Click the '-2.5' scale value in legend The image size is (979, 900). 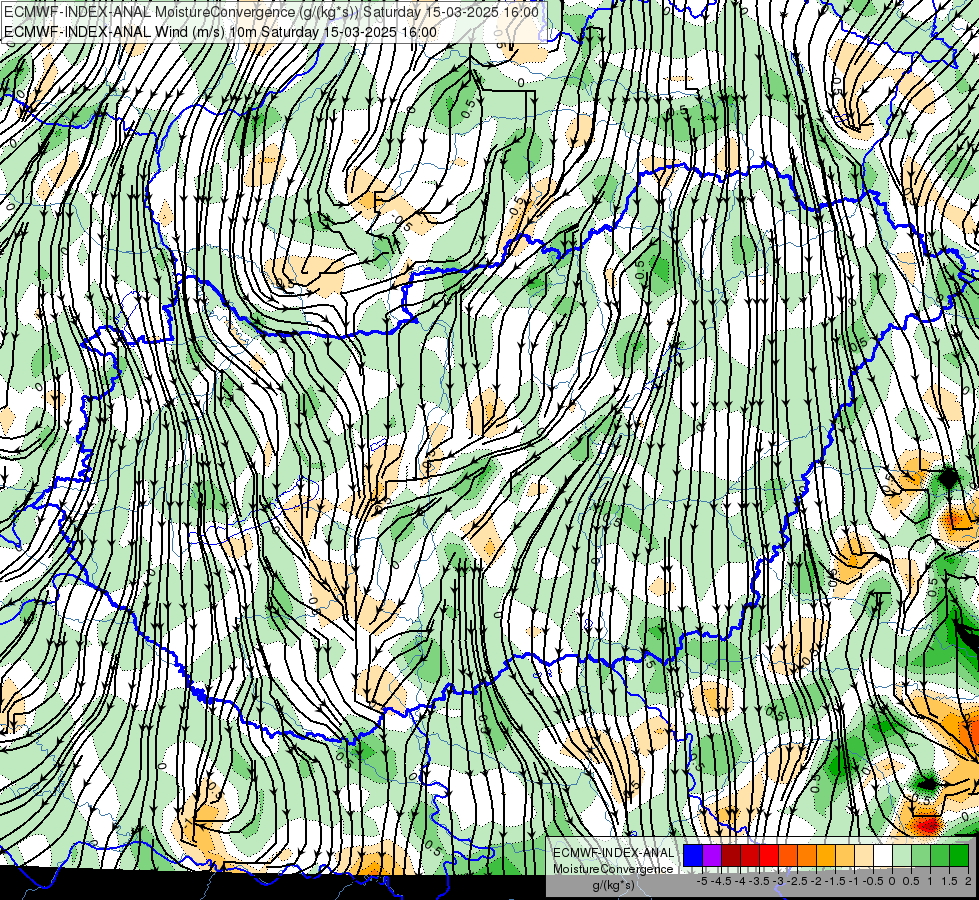[797, 881]
